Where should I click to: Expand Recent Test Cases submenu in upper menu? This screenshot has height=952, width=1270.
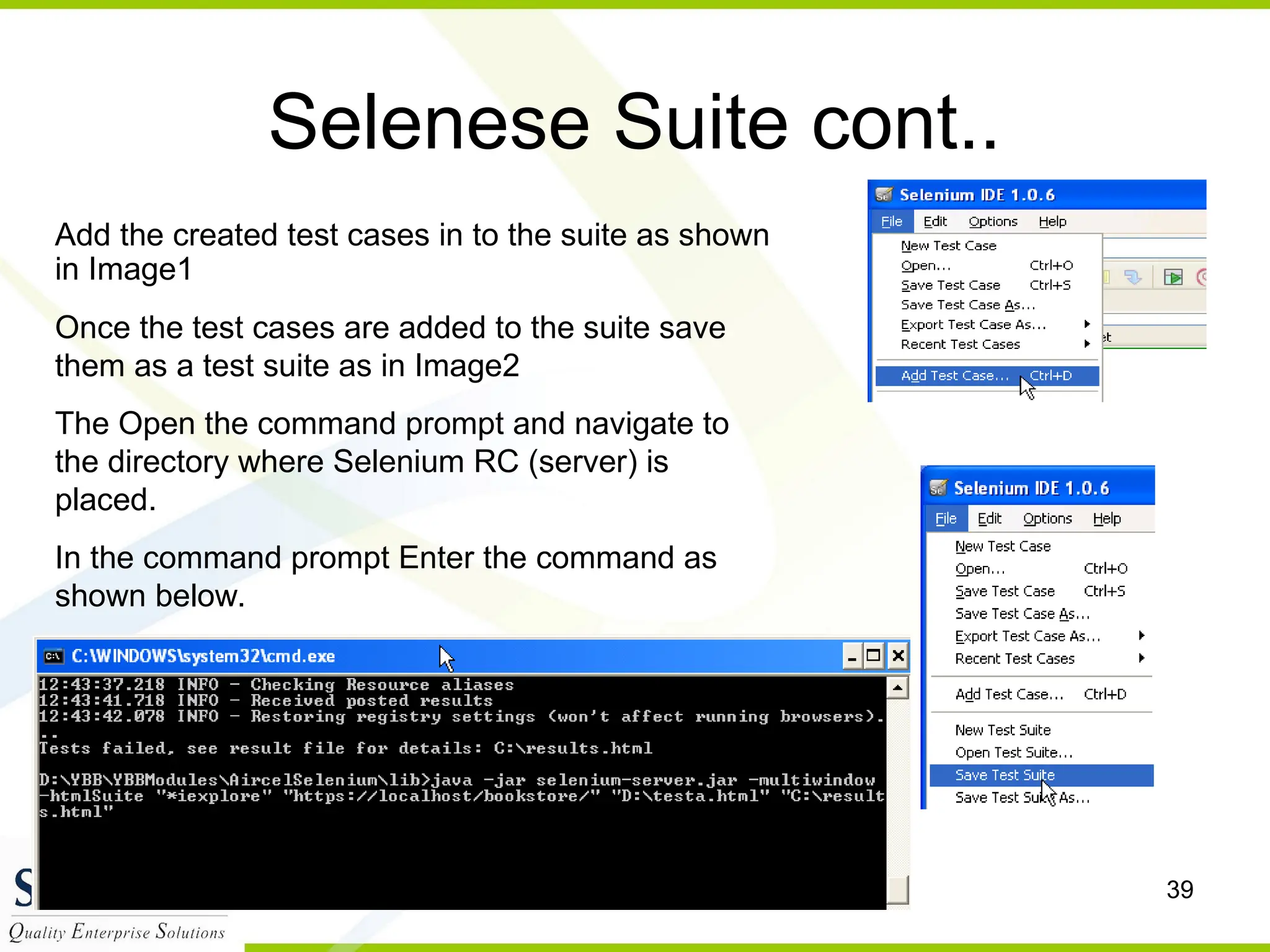(x=987, y=344)
